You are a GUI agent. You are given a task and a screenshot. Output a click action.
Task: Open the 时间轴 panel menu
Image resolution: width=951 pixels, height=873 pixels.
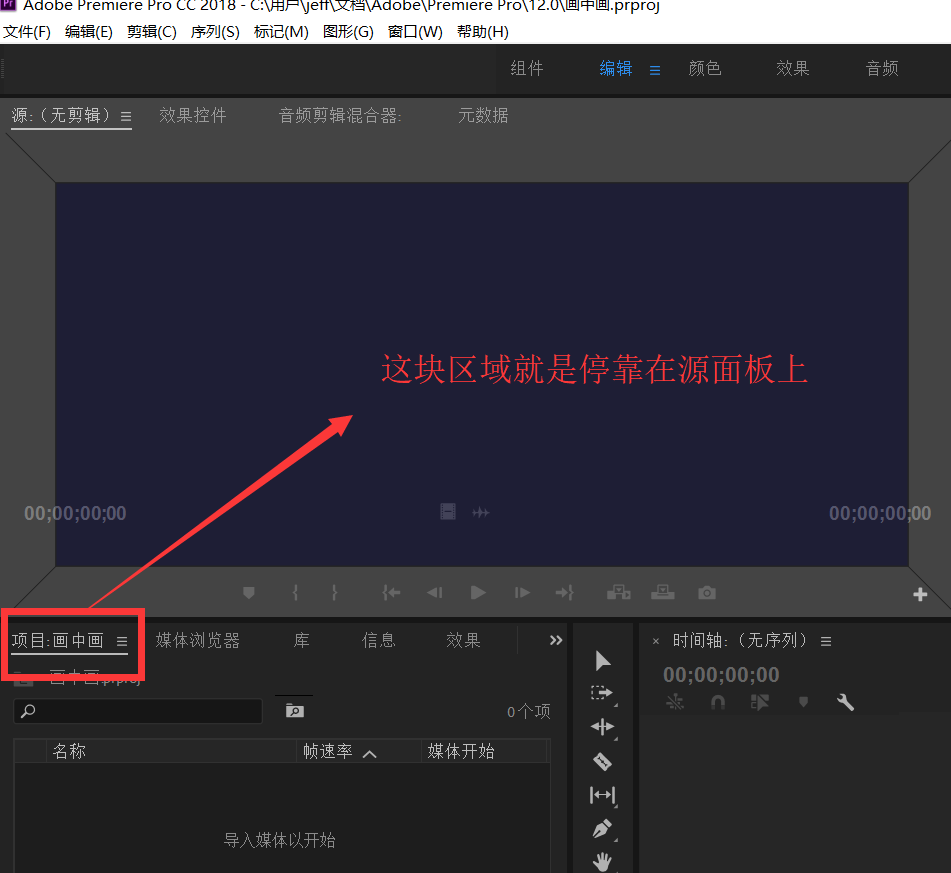pos(825,641)
